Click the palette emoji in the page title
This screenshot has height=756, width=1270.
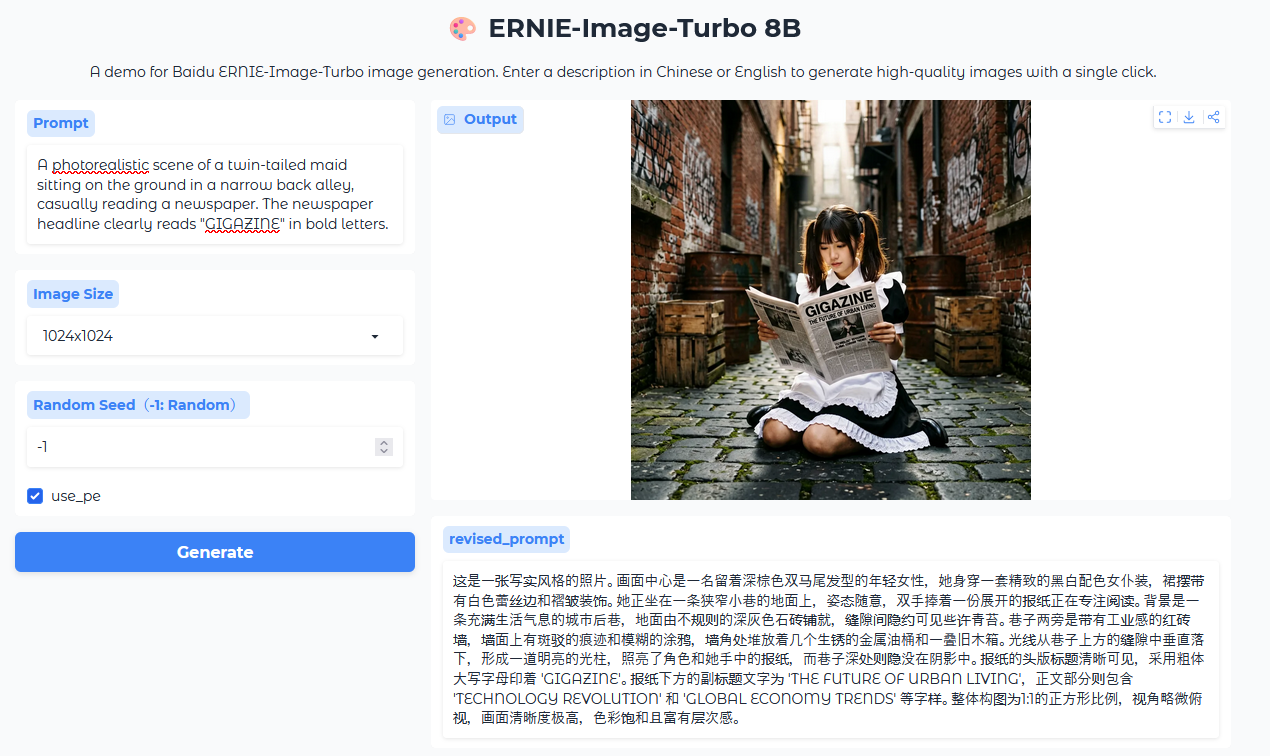(462, 29)
